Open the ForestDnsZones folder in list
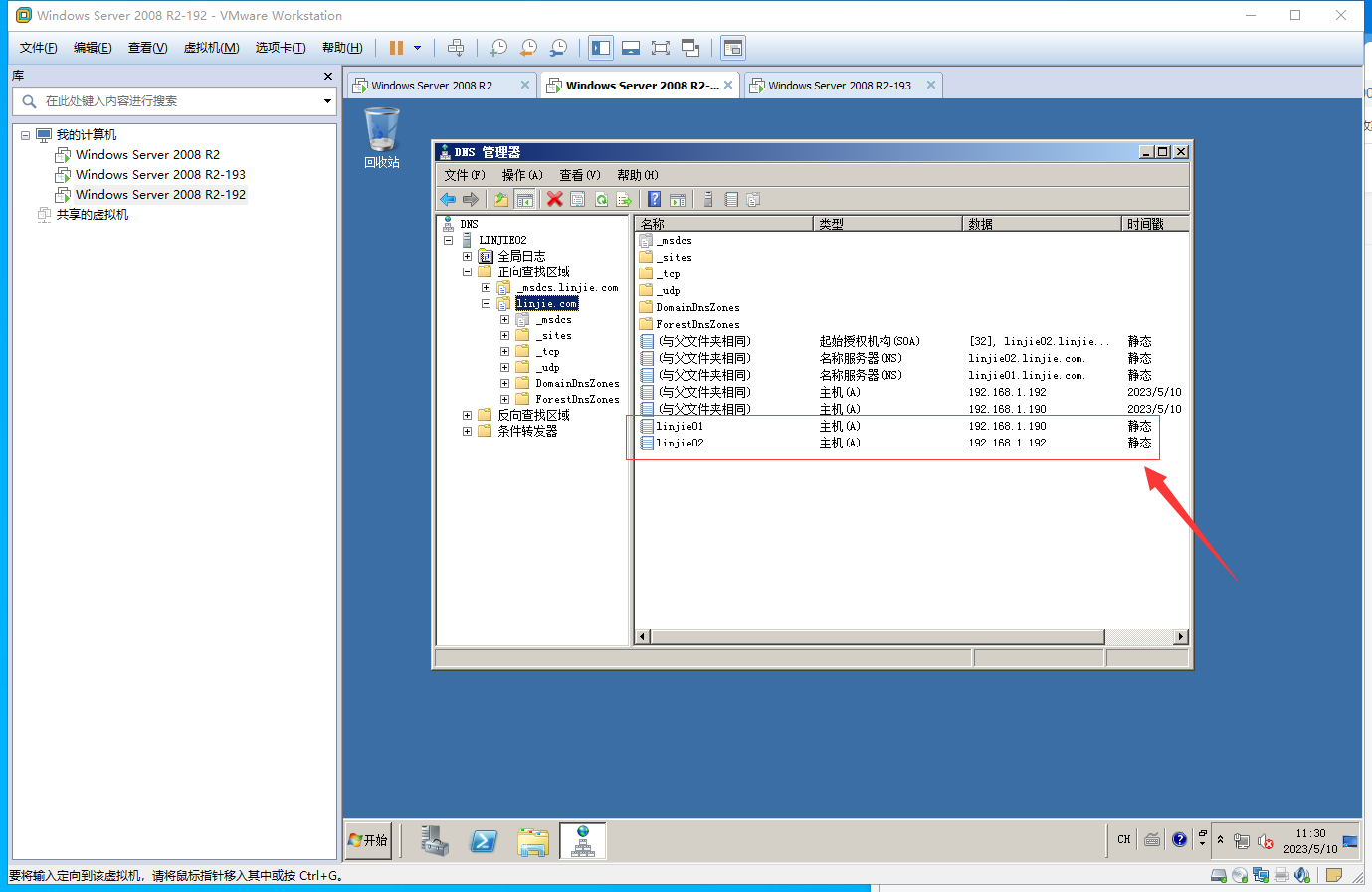1372x892 pixels. tap(697, 324)
